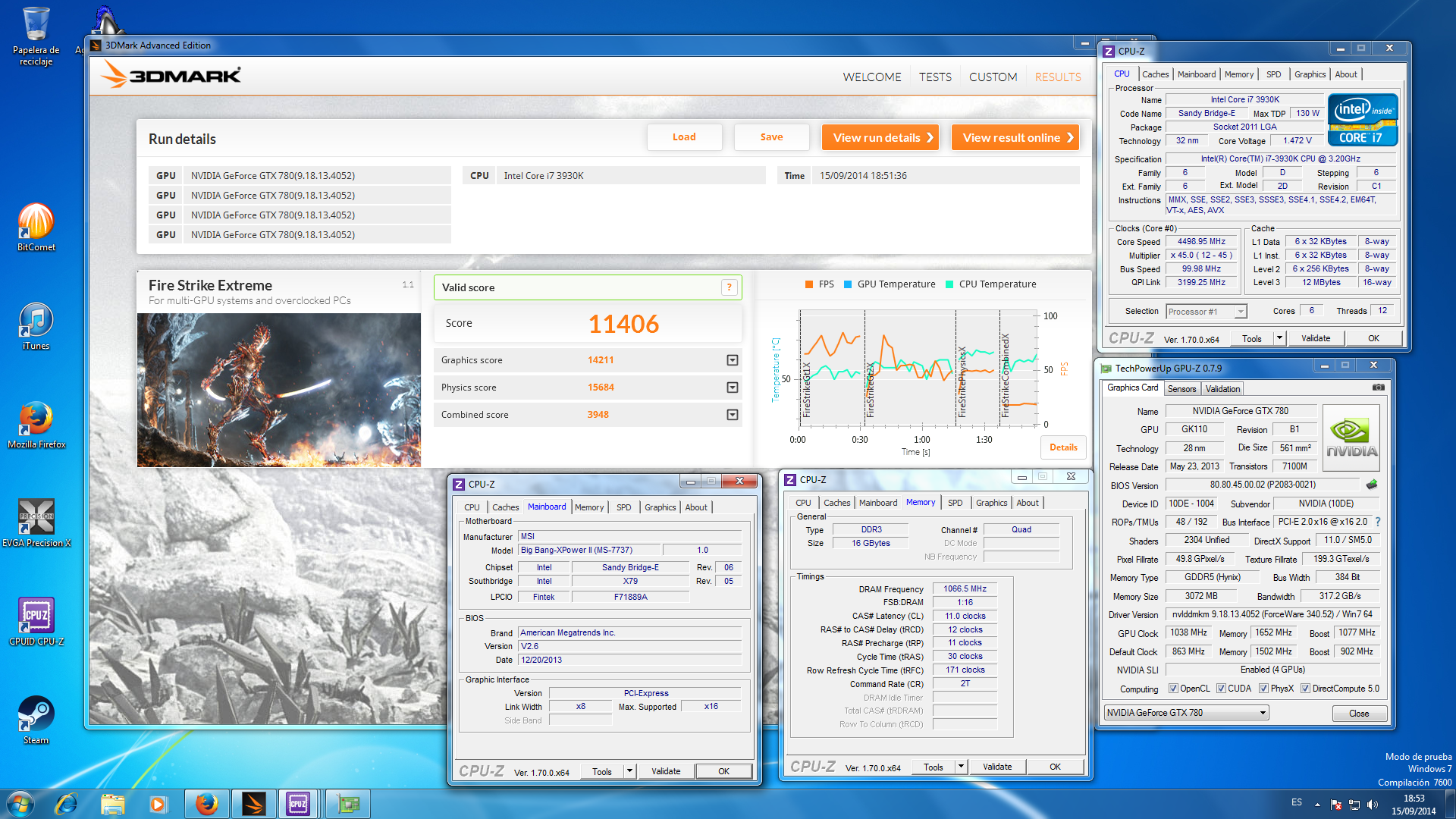
Task: Open the Windows Start menu orb
Action: pyautogui.click(x=20, y=804)
